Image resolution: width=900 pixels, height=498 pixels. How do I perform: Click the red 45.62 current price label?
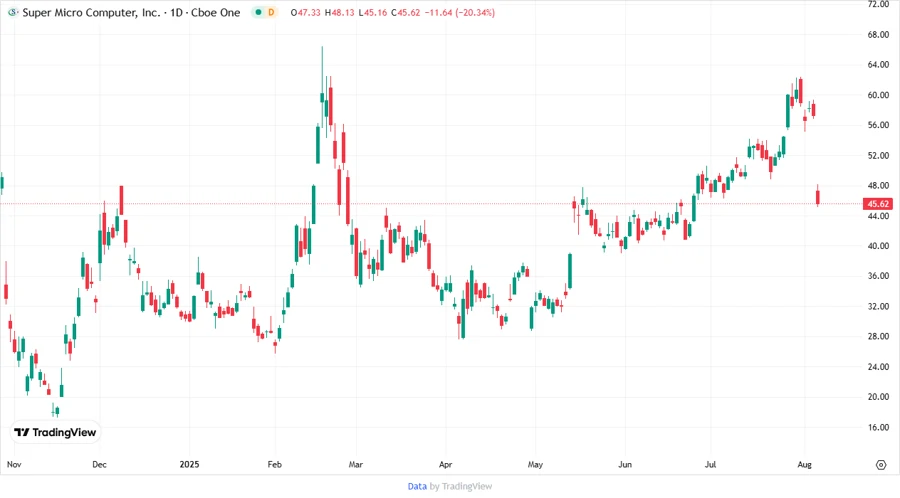[878, 204]
